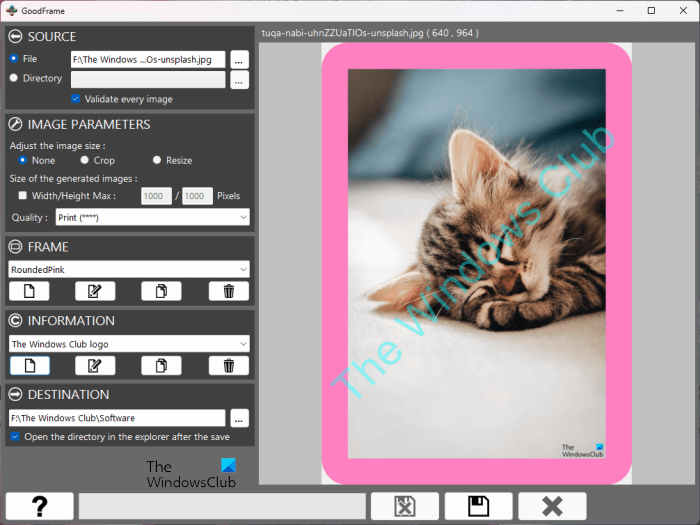
Task: Create a new information entry
Action: click(x=29, y=366)
